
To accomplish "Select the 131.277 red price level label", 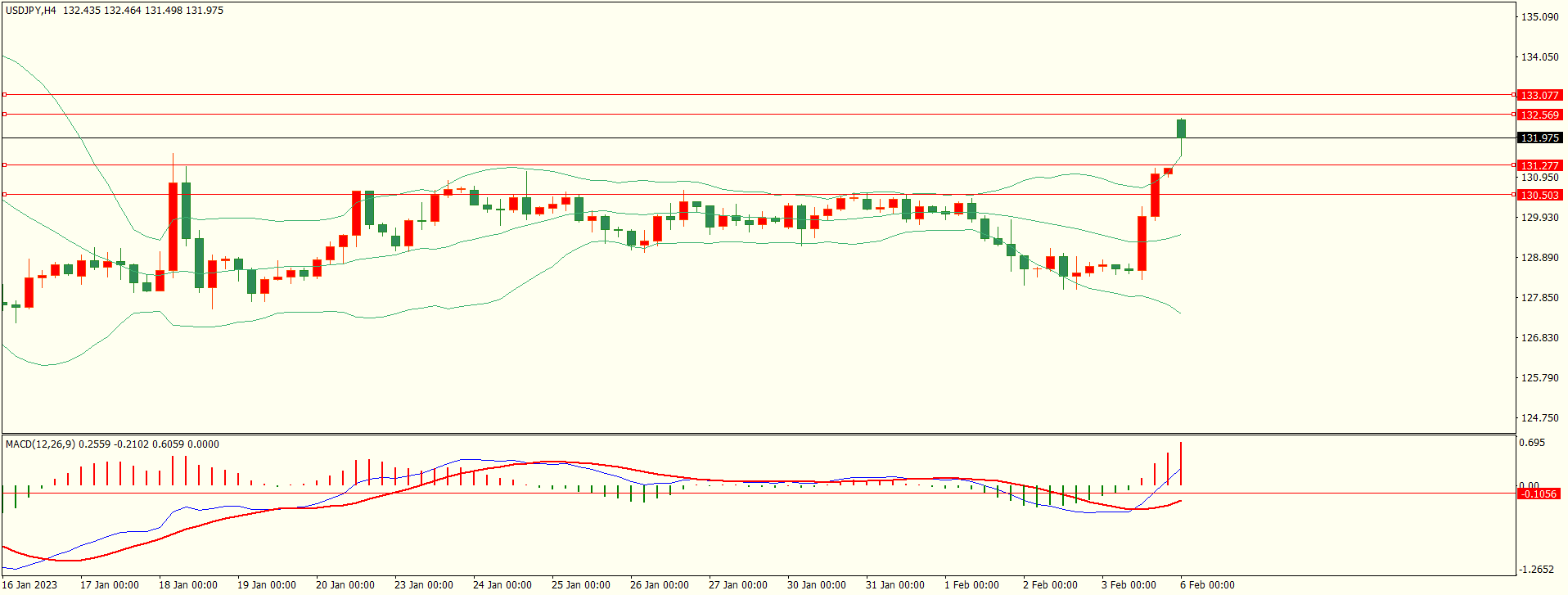I will coord(1539,166).
